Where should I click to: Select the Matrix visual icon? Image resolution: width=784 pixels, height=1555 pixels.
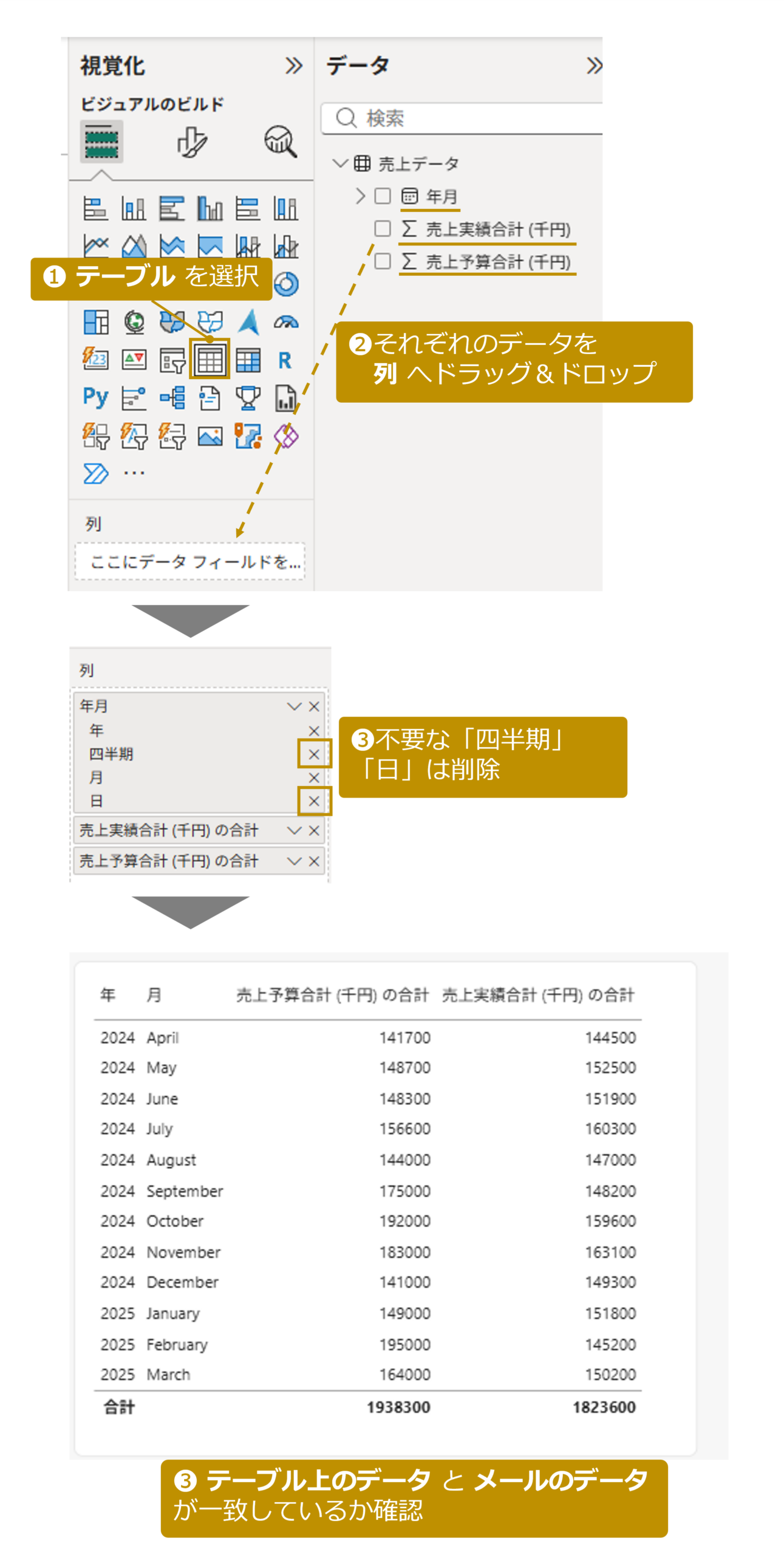pyautogui.click(x=247, y=359)
